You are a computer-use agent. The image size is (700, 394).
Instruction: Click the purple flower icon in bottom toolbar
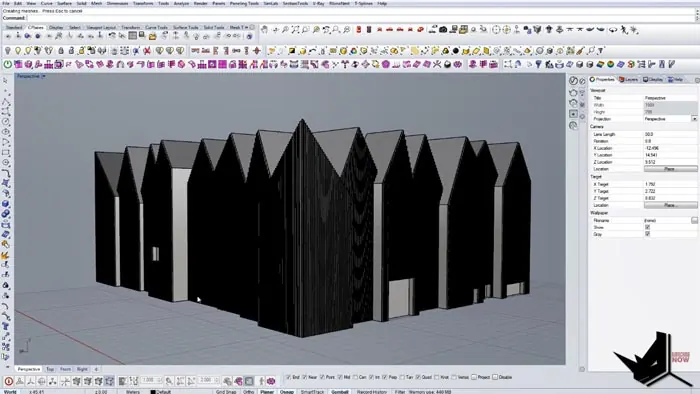point(271,382)
